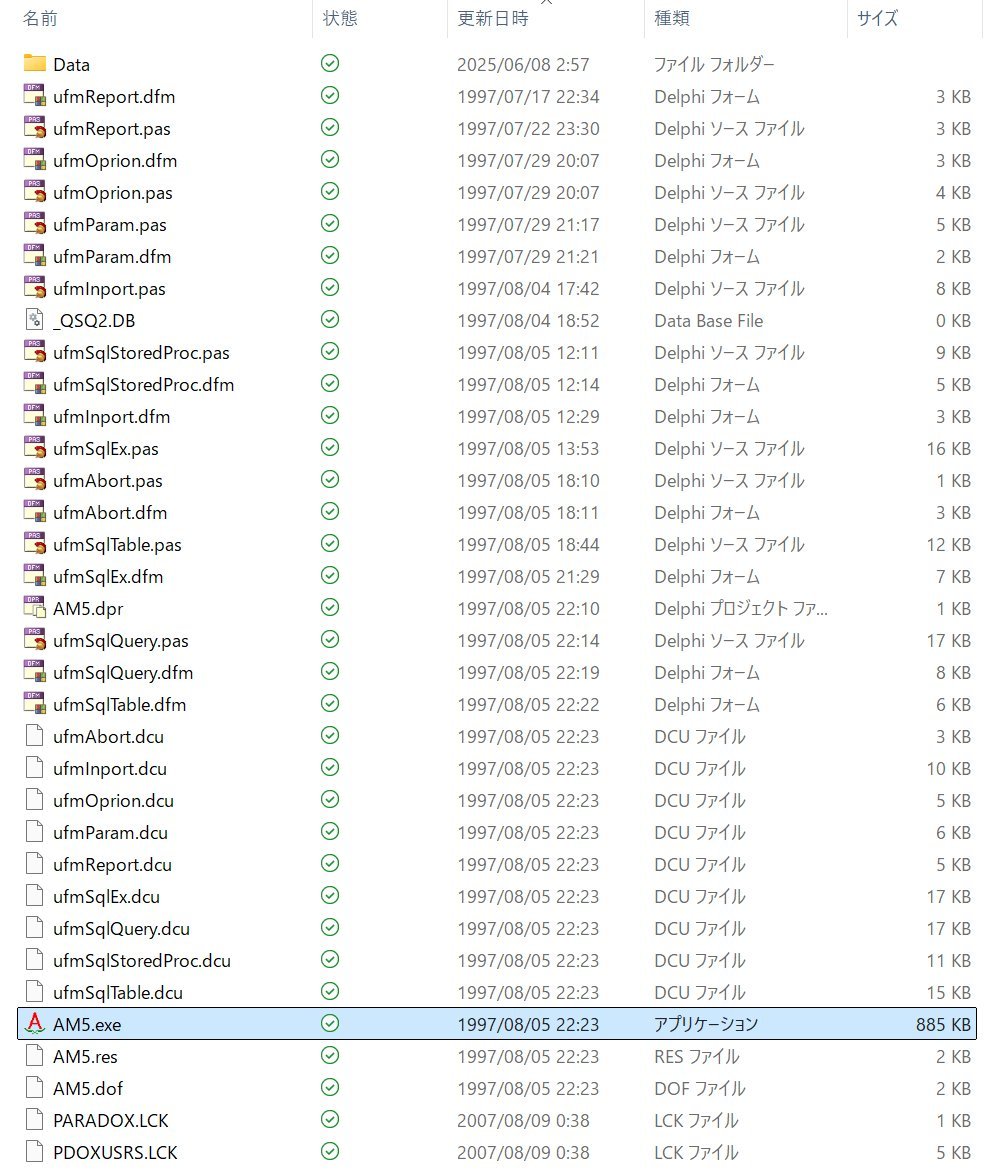
Task: Click the size value 16 KB
Action: point(948,449)
